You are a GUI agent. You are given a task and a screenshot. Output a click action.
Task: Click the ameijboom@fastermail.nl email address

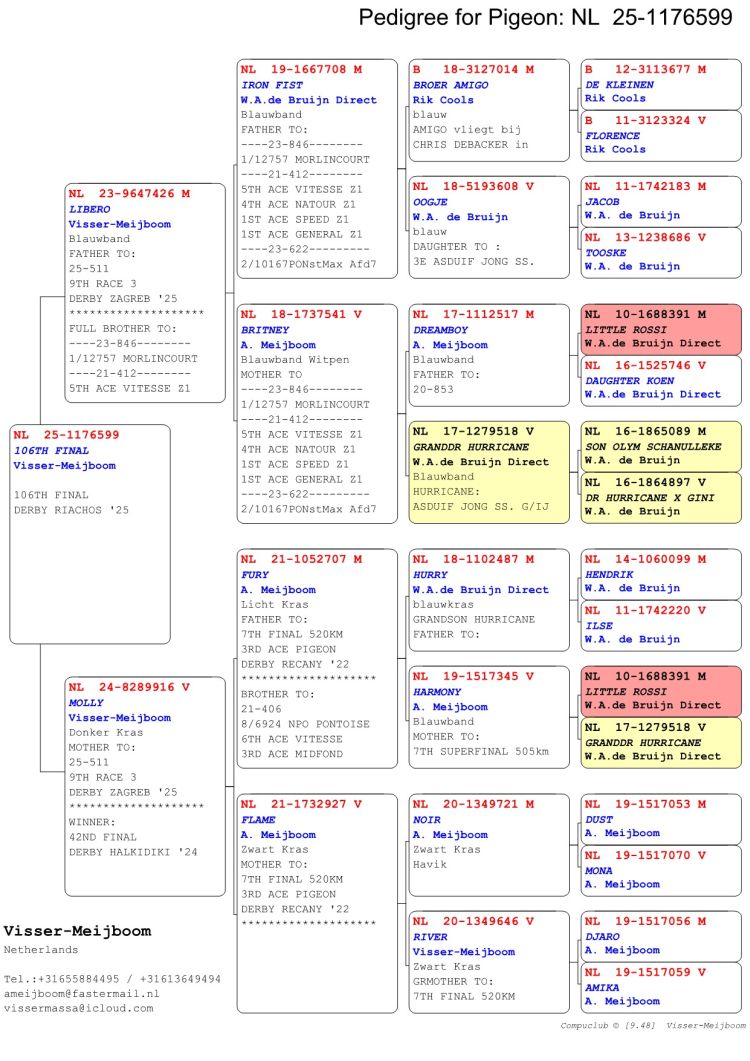(x=82, y=994)
